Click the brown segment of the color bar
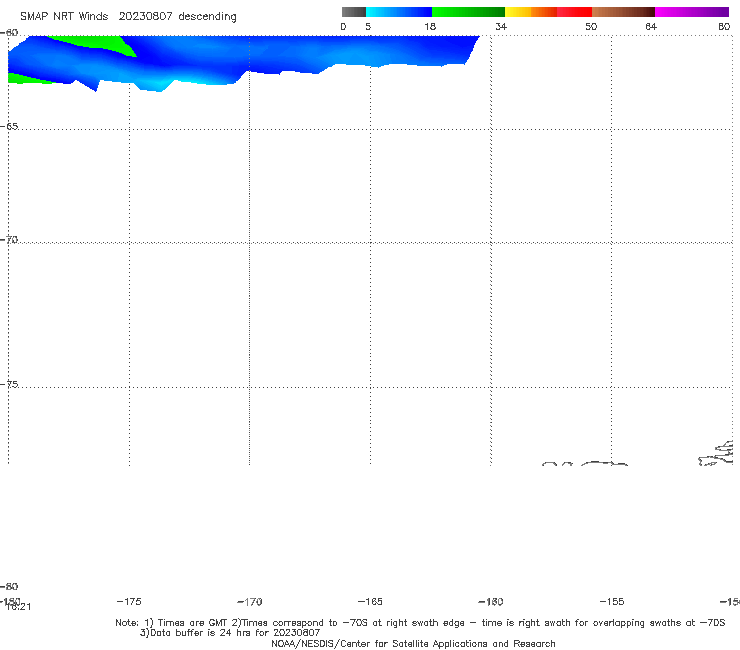 [x=623, y=12]
